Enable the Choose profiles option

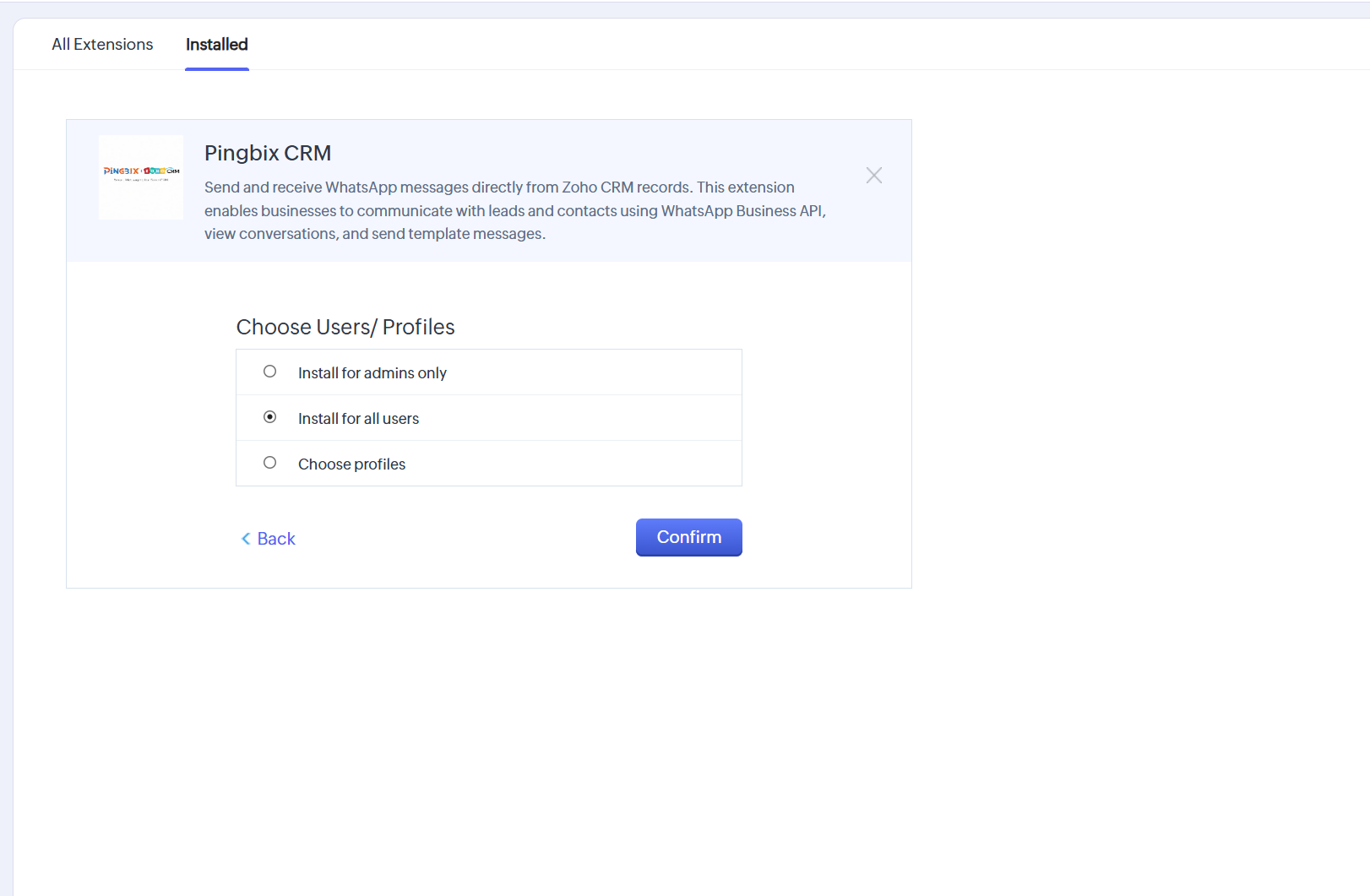pos(351,463)
